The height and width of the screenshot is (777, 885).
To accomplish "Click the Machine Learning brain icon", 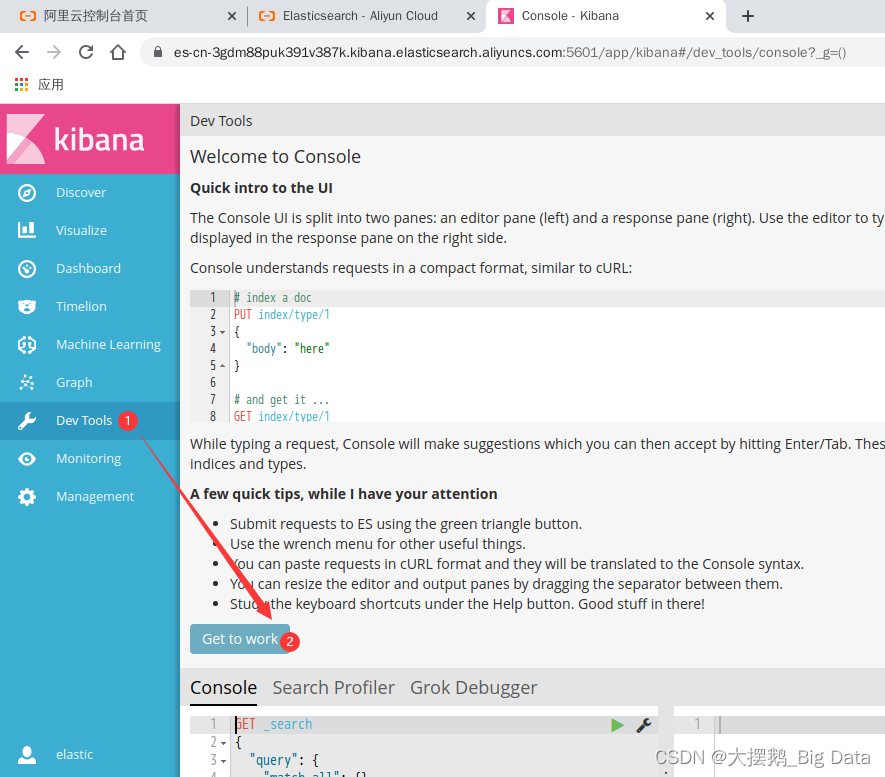I will coord(27,344).
